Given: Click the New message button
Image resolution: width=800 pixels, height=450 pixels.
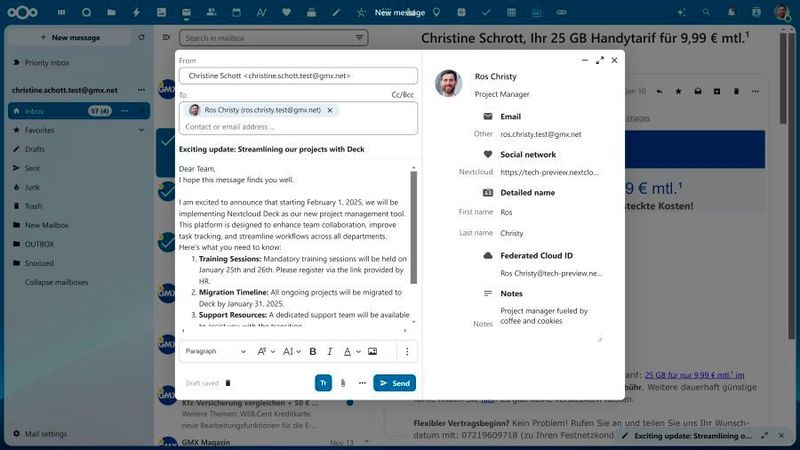Looking at the screenshot, I should click(70, 37).
